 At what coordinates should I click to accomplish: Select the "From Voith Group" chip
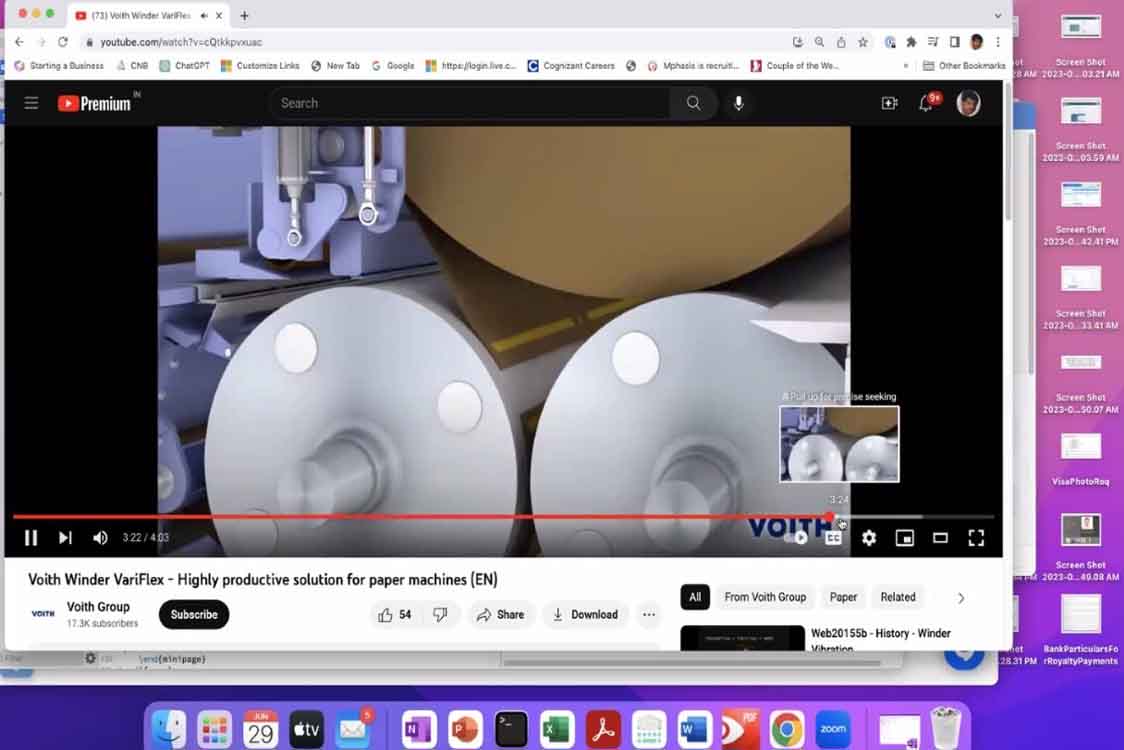[765, 597]
